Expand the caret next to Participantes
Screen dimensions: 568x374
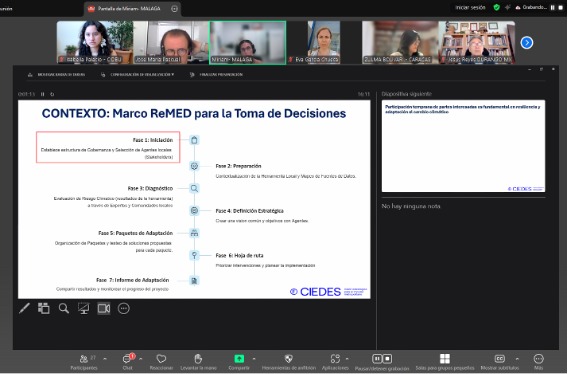(105, 359)
